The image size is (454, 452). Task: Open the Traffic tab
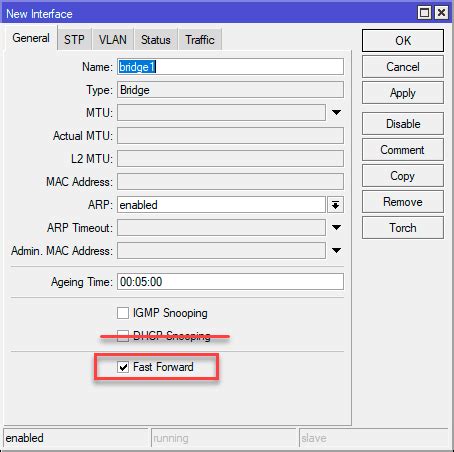(x=200, y=40)
